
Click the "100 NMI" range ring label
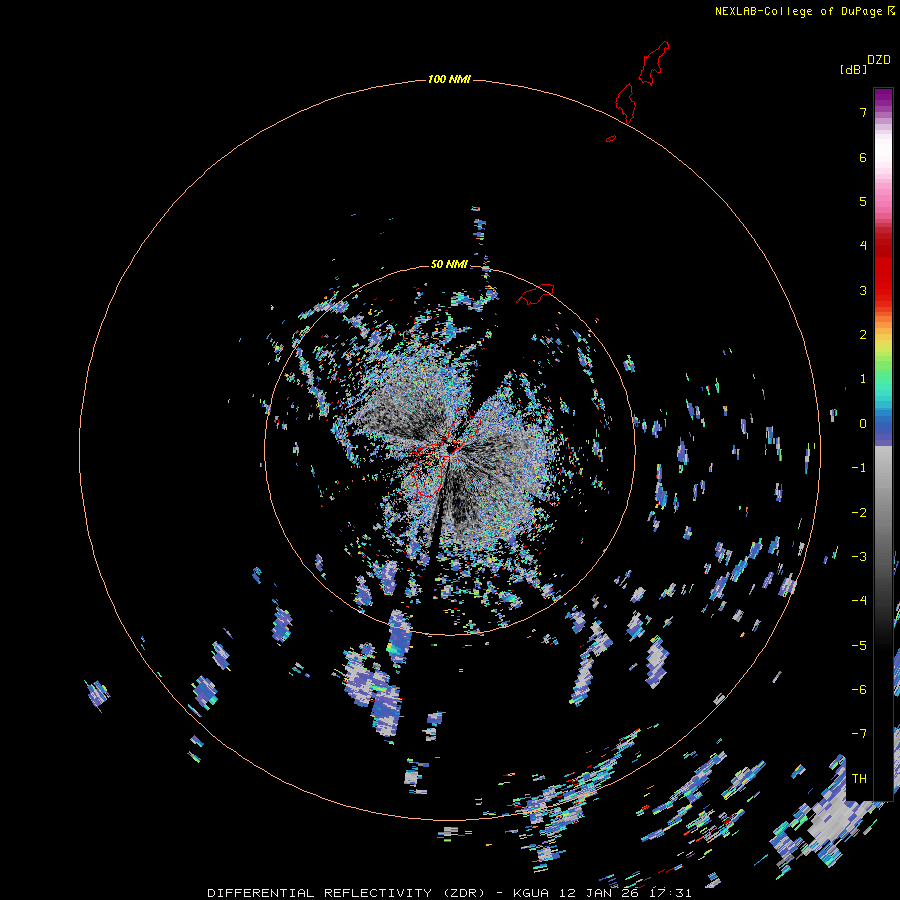point(449,79)
